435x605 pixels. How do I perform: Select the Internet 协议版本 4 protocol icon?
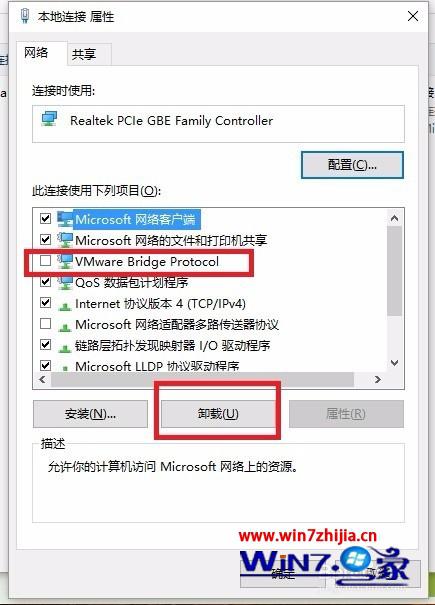[65, 306]
